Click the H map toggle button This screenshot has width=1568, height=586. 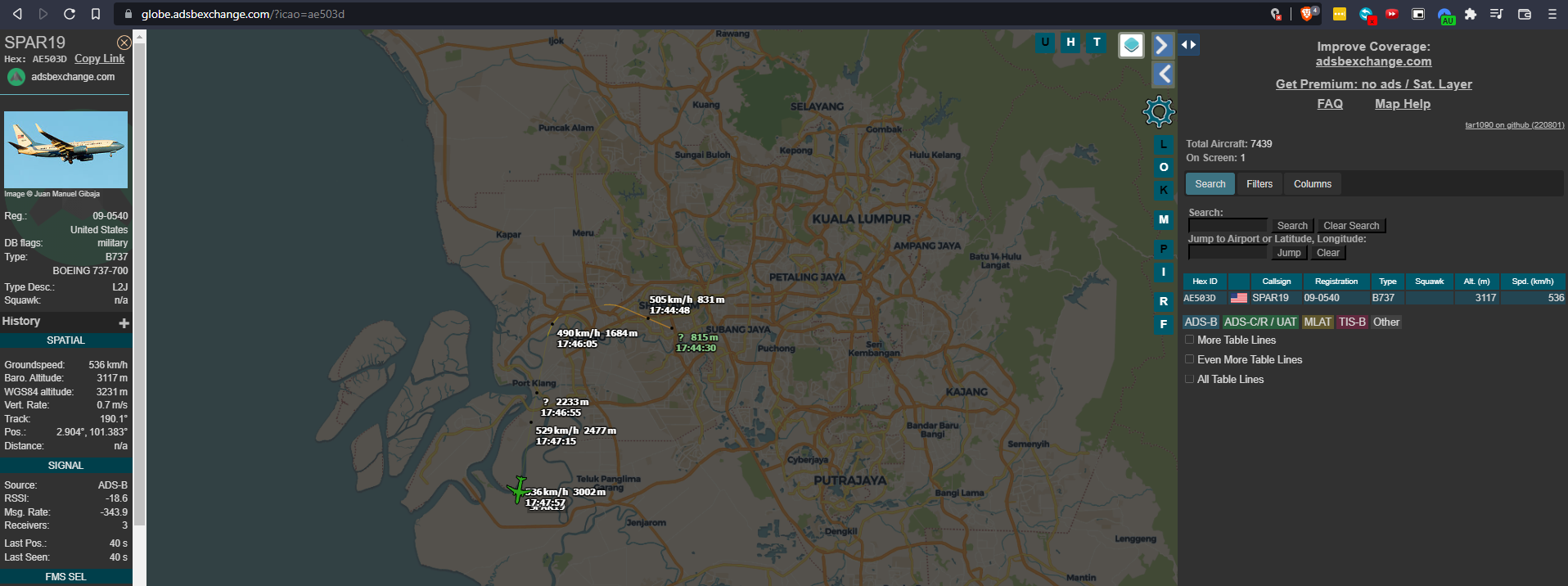1070,43
